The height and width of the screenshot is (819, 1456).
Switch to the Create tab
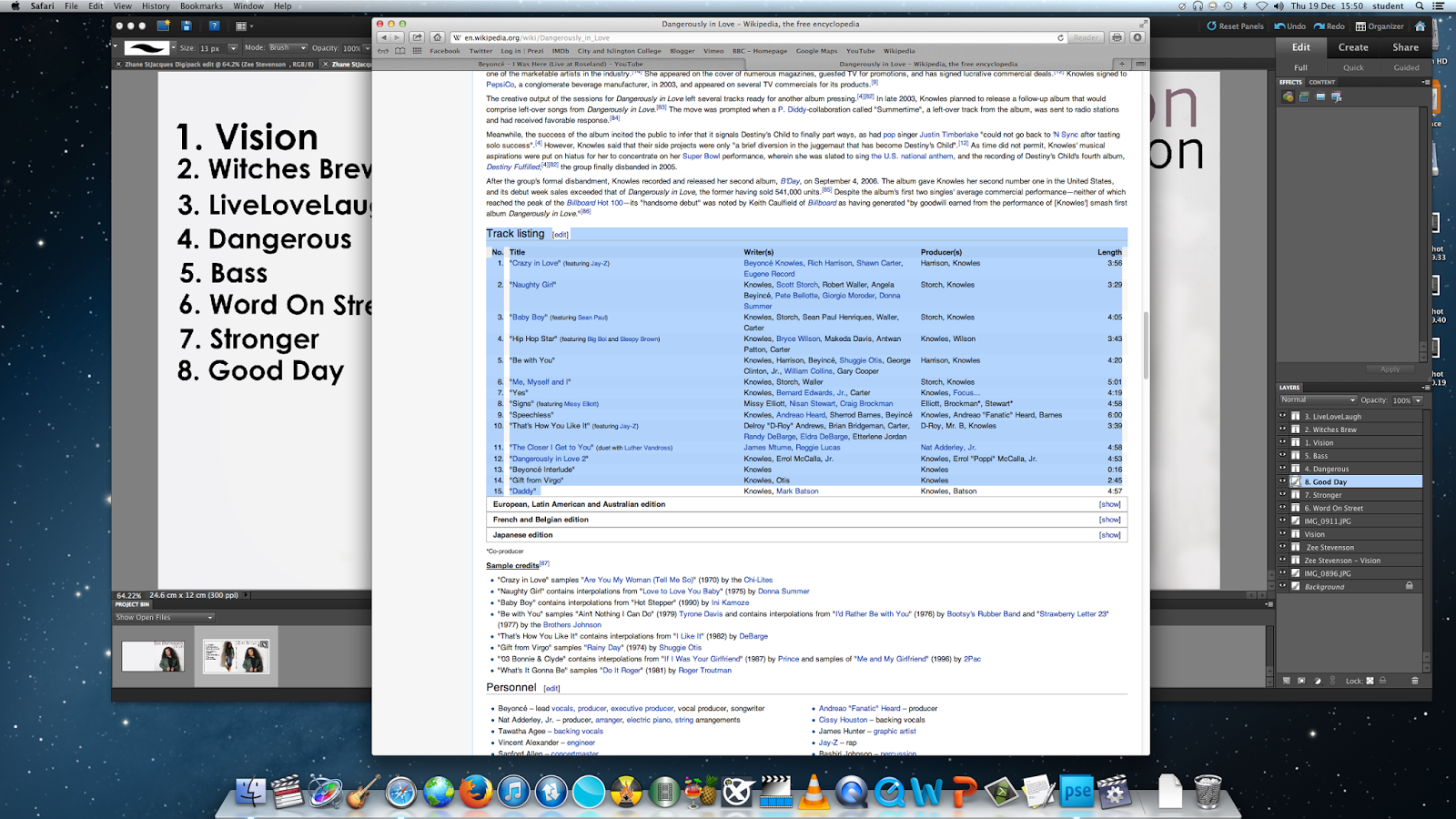pos(1353,47)
